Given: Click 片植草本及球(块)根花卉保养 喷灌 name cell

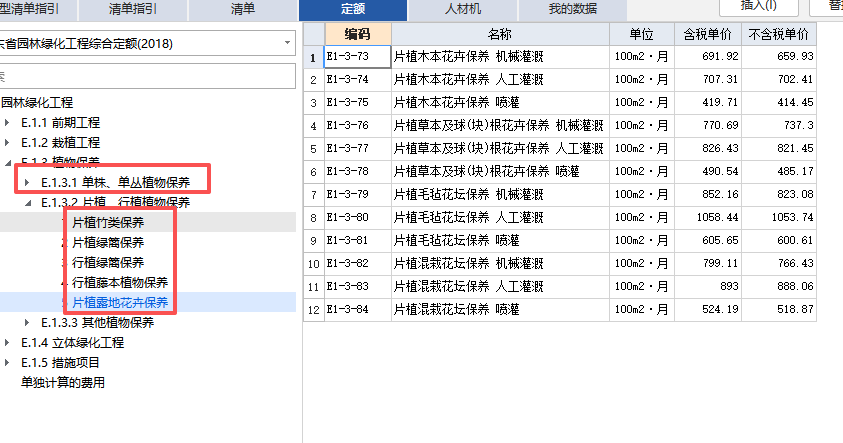Looking at the screenshot, I should pyautogui.click(x=500, y=172).
